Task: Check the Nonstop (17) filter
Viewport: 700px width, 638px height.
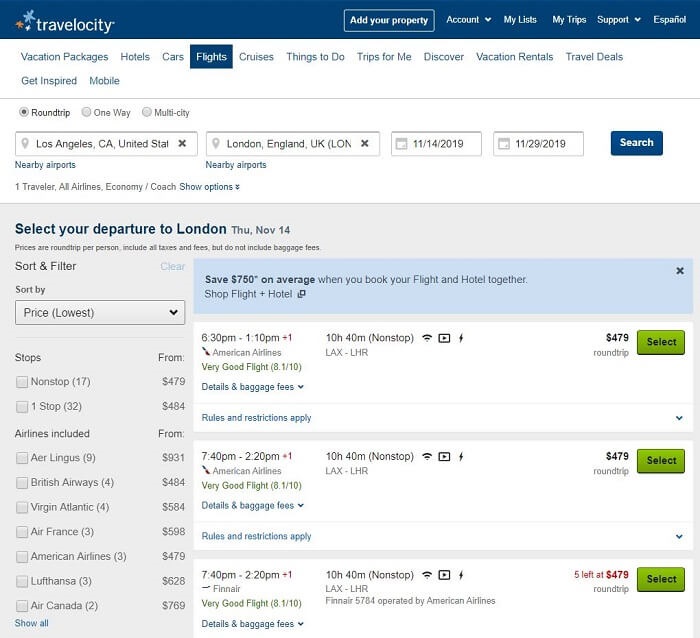Action: coord(22,382)
